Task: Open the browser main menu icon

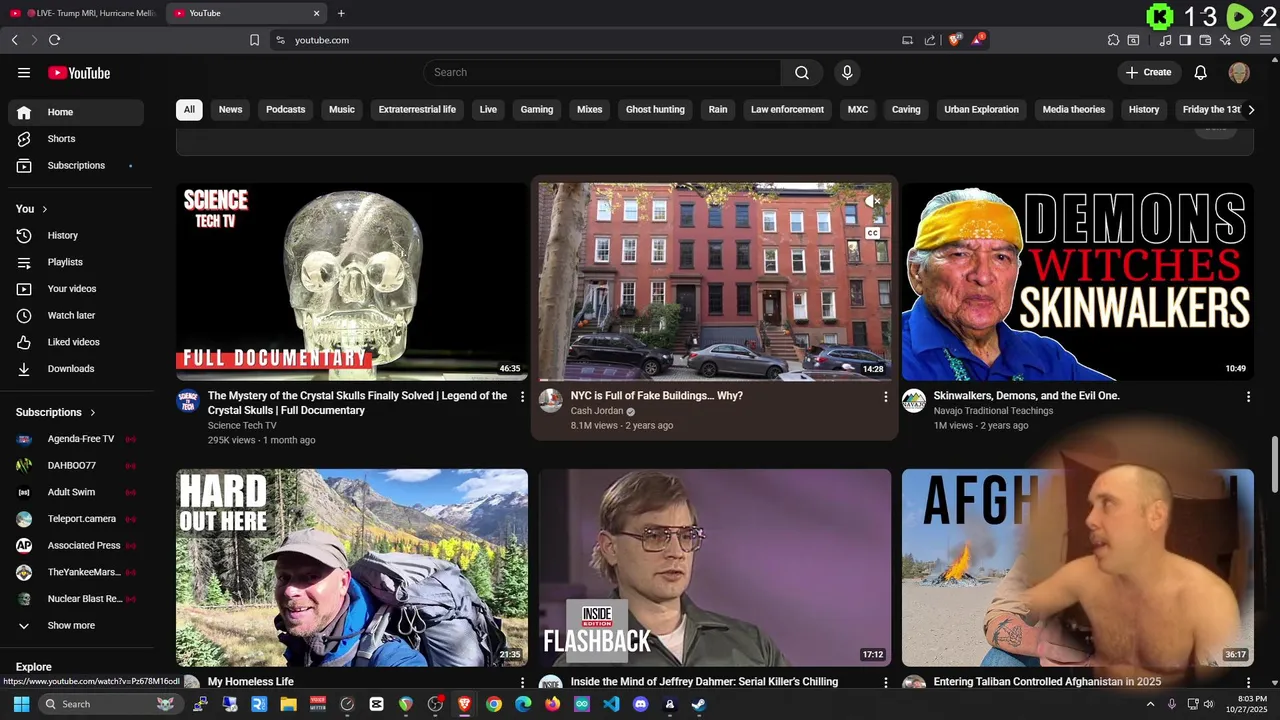Action: [x=1266, y=40]
